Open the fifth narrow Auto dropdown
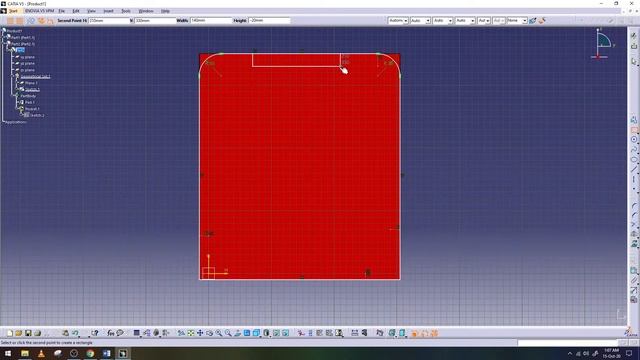 coord(484,20)
